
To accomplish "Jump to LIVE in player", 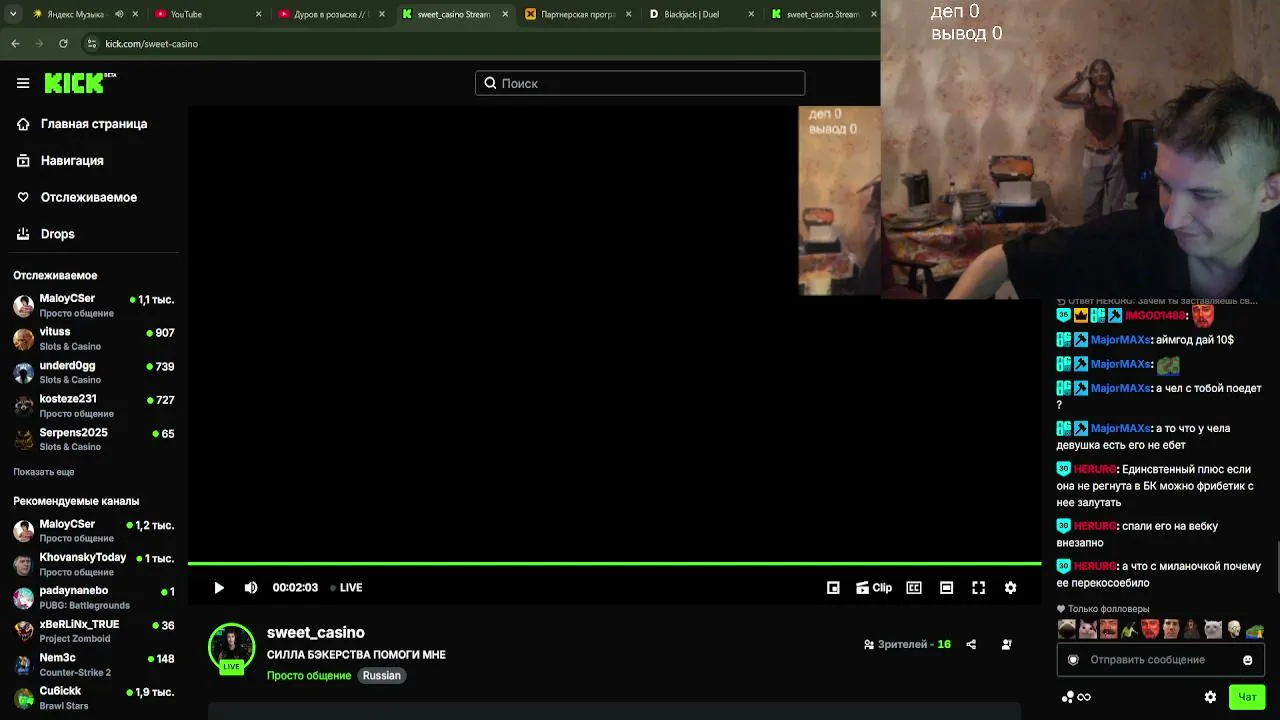I will (346, 588).
